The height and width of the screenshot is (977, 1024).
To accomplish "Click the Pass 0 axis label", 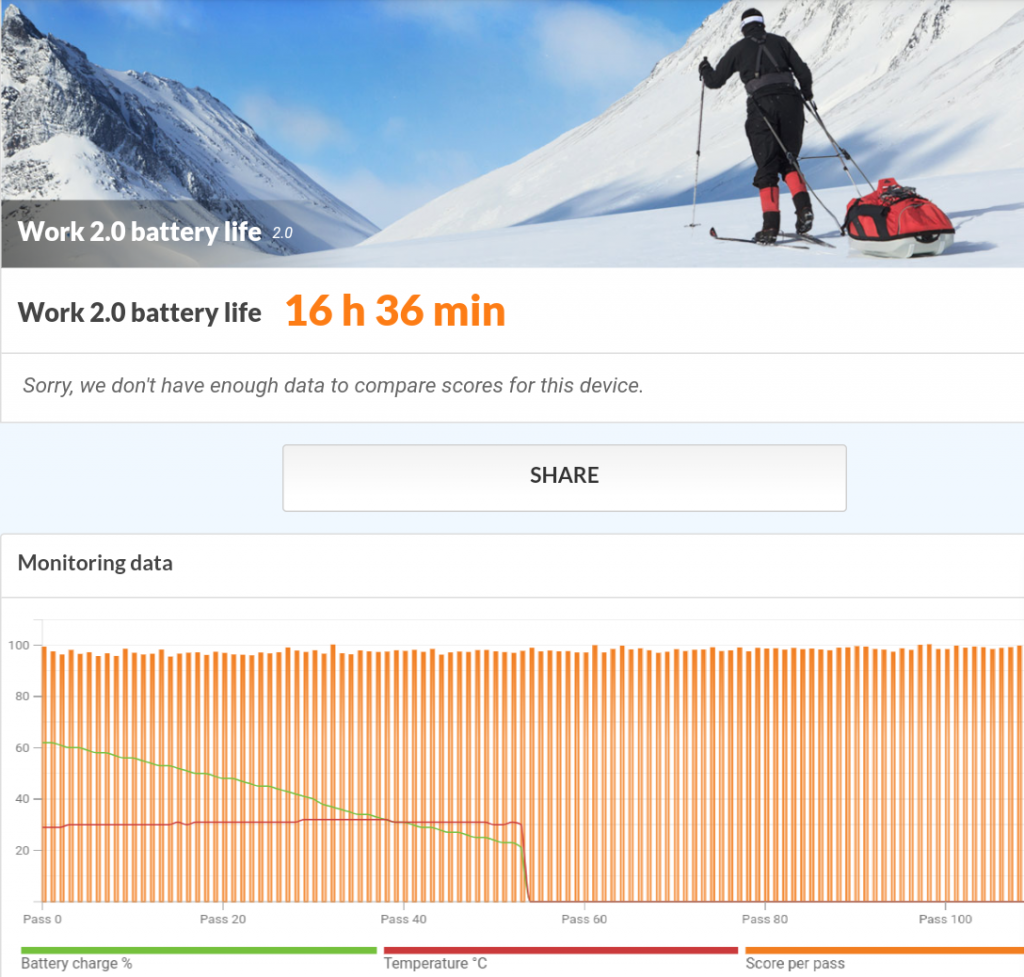I will coord(42,920).
